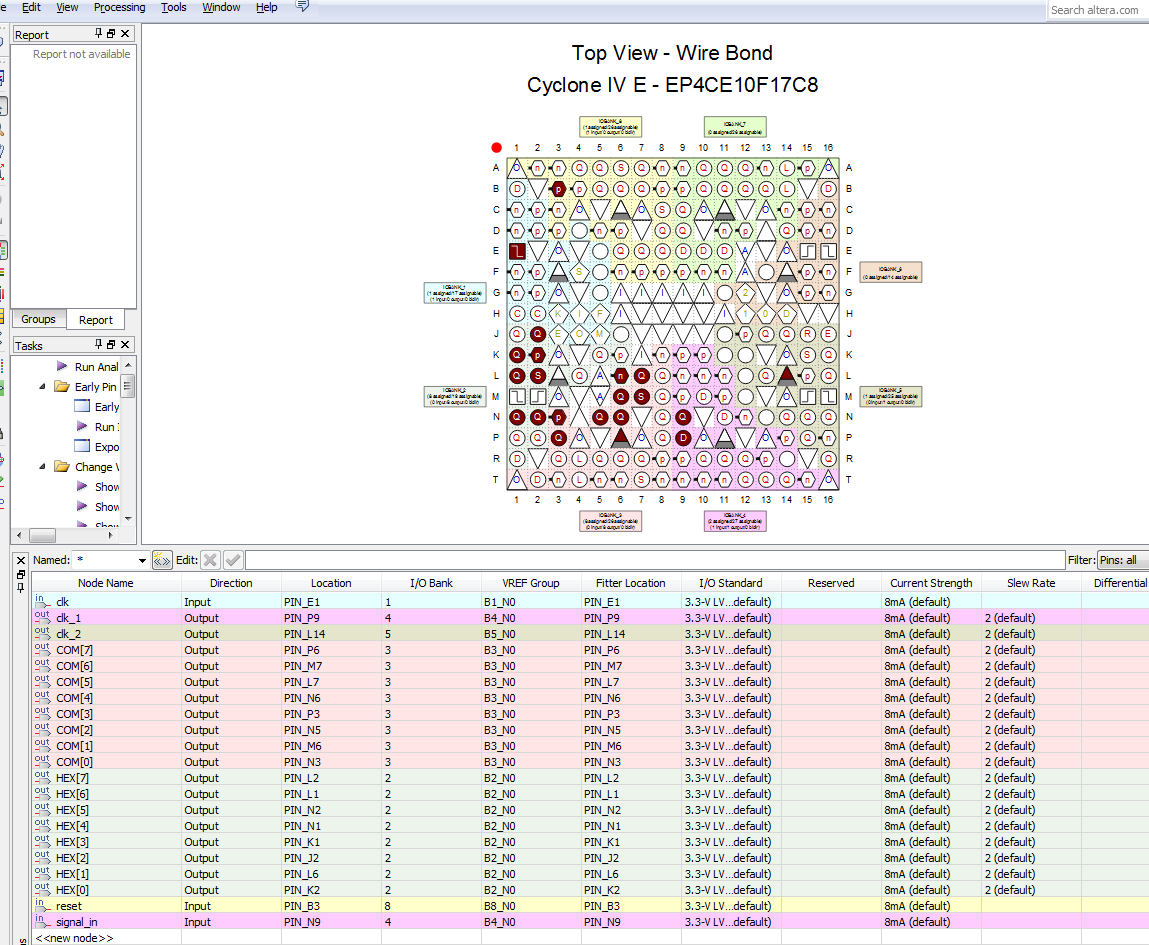Open the Tools menu

(x=174, y=7)
